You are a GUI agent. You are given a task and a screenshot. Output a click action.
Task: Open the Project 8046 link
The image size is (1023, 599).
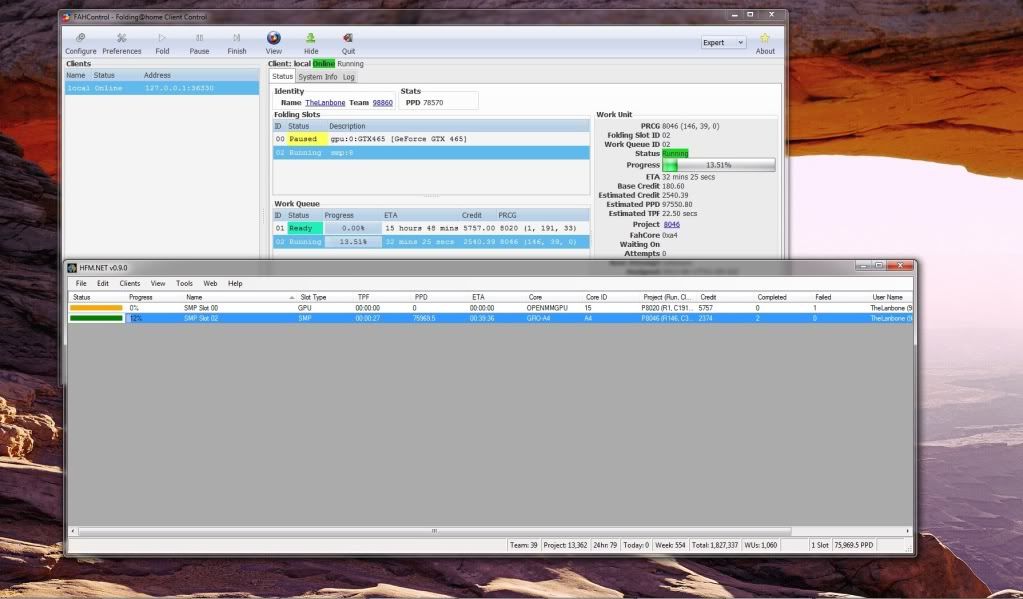[x=671, y=224]
